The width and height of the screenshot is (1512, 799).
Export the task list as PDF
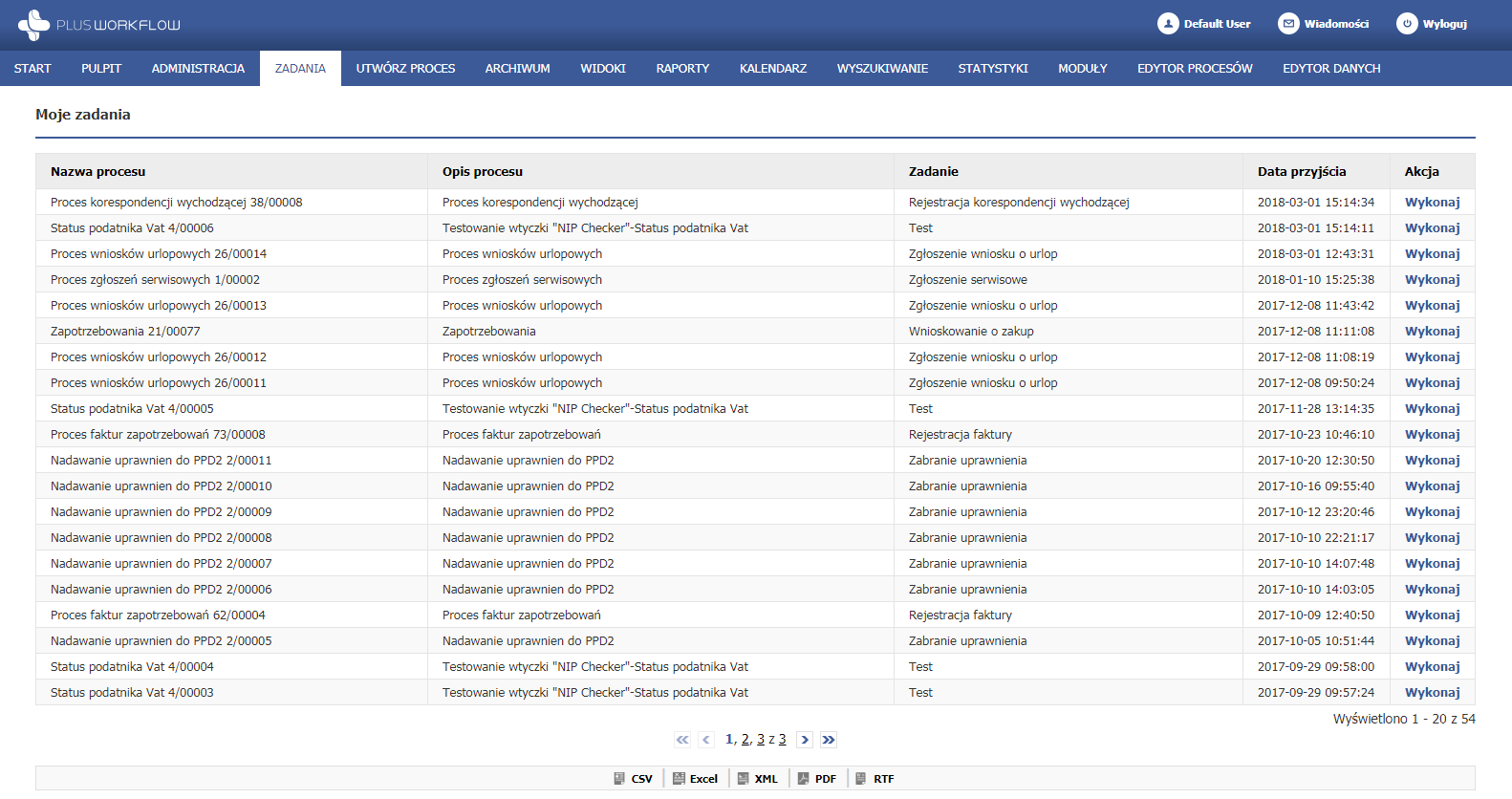(817, 779)
